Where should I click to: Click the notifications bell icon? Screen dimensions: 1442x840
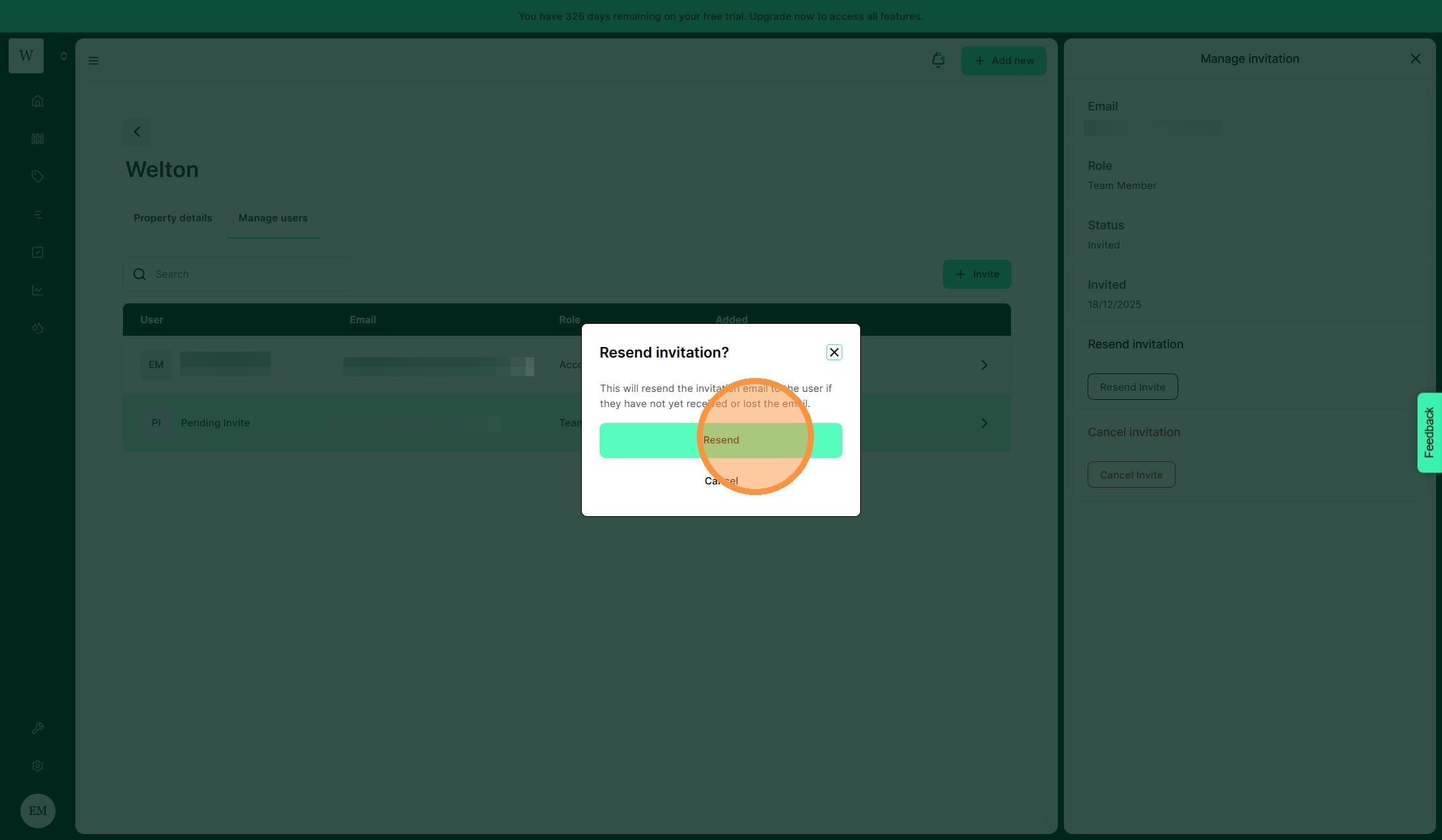(x=938, y=61)
